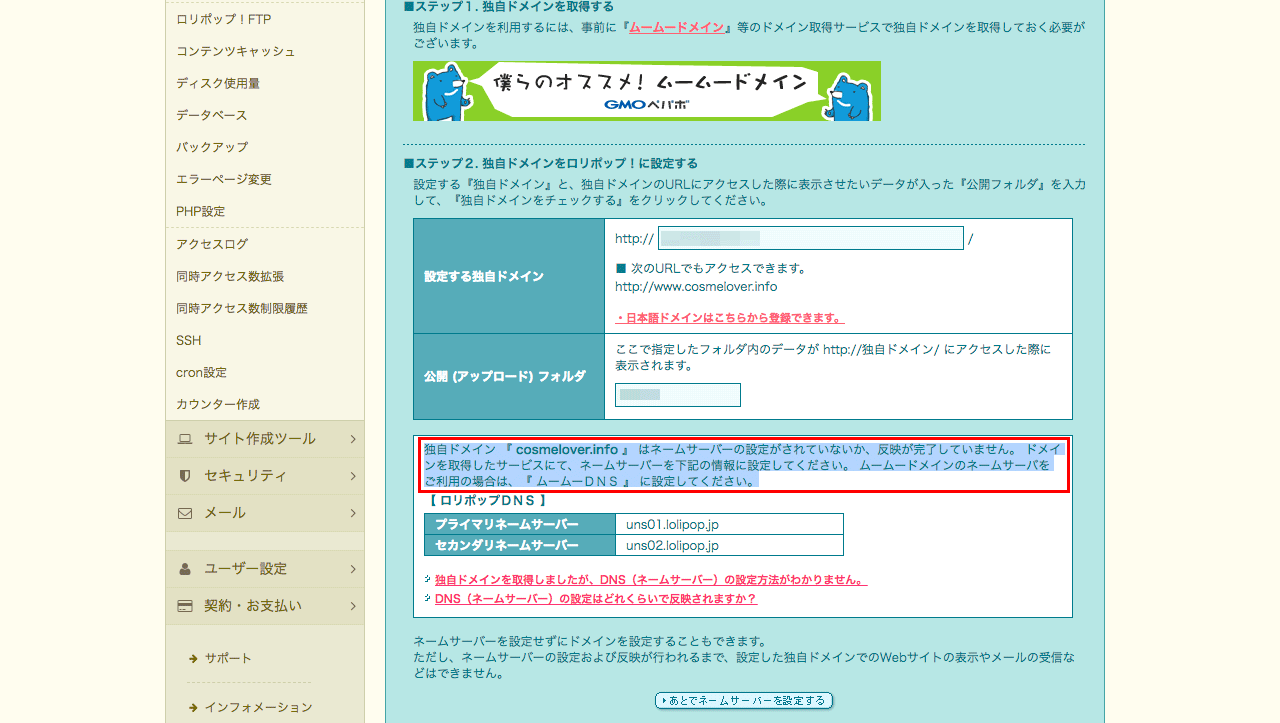Click arrow icon beside インフォメーション
The height and width of the screenshot is (723, 1280).
[193, 707]
